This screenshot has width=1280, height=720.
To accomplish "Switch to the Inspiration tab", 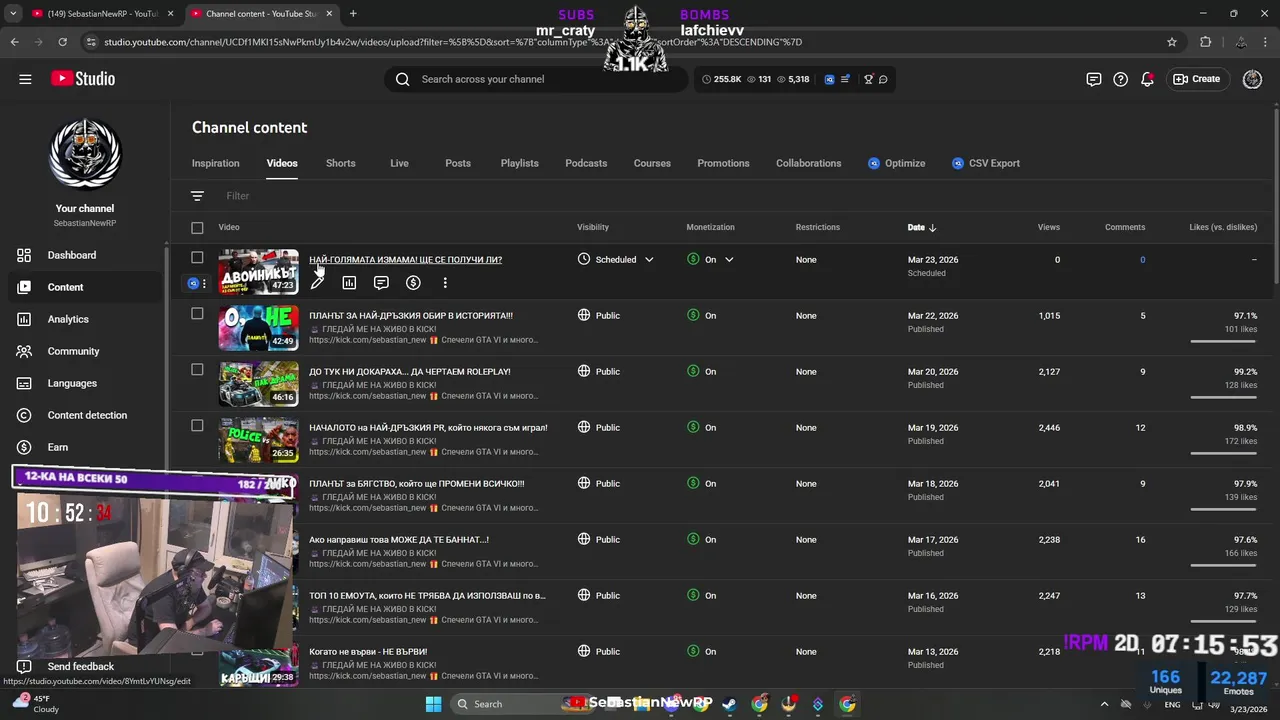I will [x=216, y=163].
